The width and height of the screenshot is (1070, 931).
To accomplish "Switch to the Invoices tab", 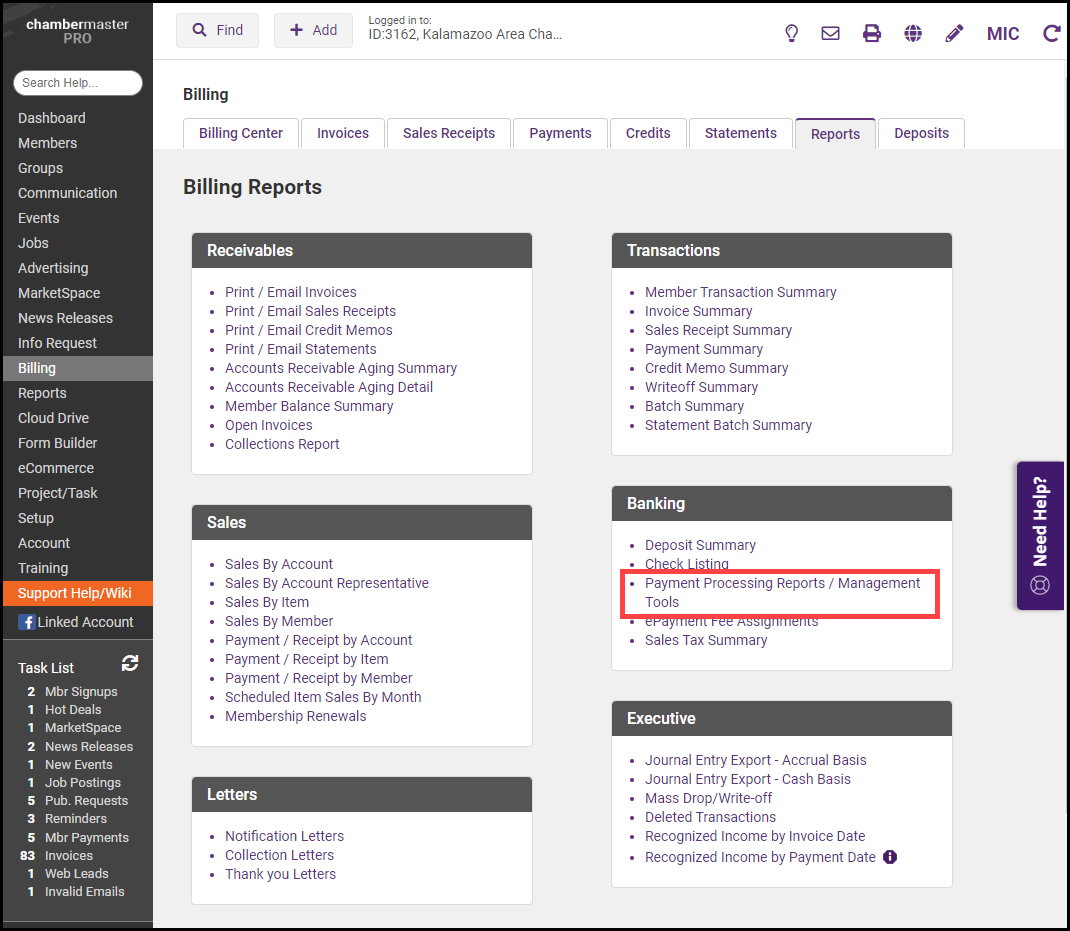I will [x=343, y=133].
